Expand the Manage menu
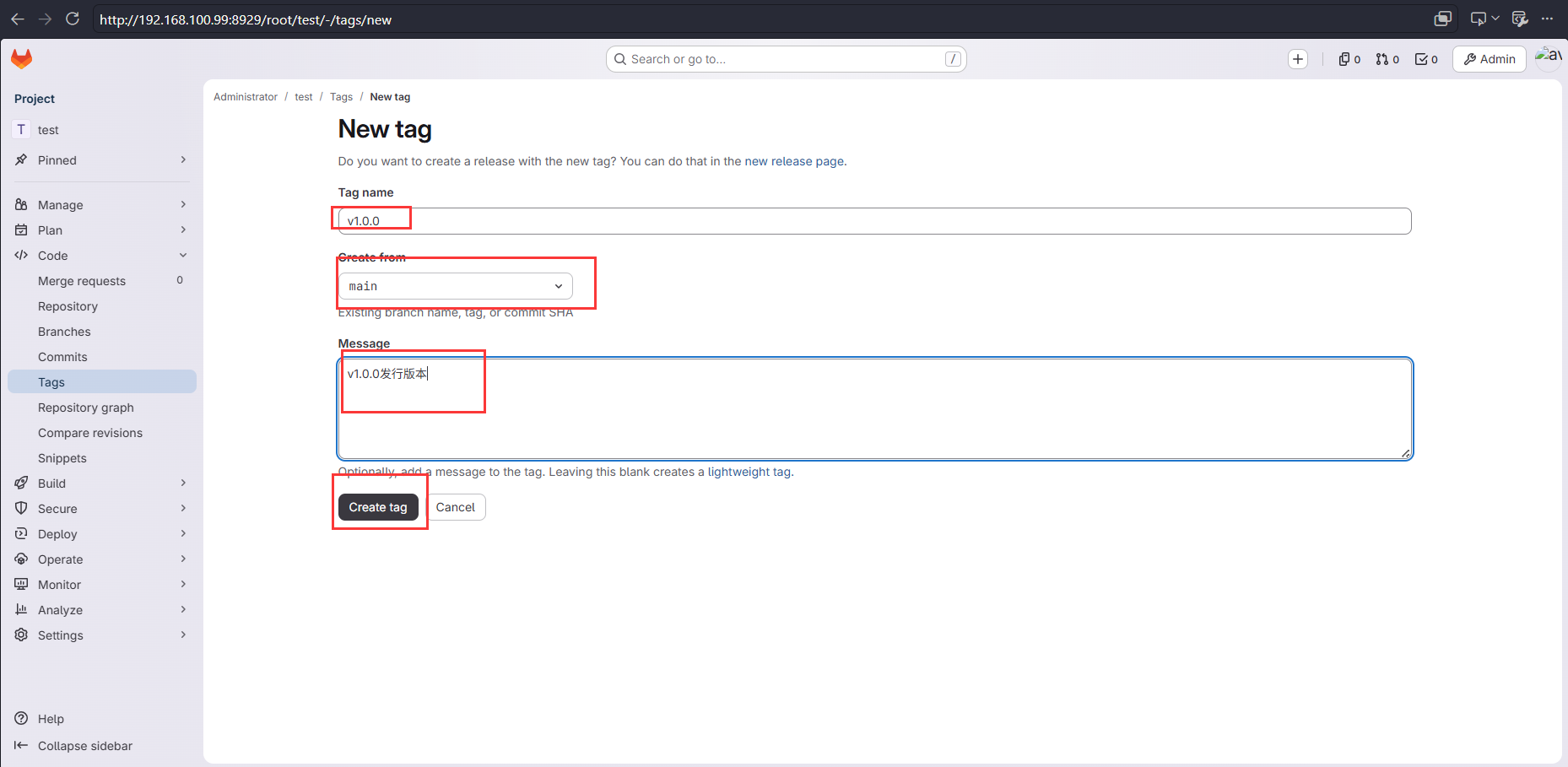Viewport: 1568px width, 767px height. point(101,205)
